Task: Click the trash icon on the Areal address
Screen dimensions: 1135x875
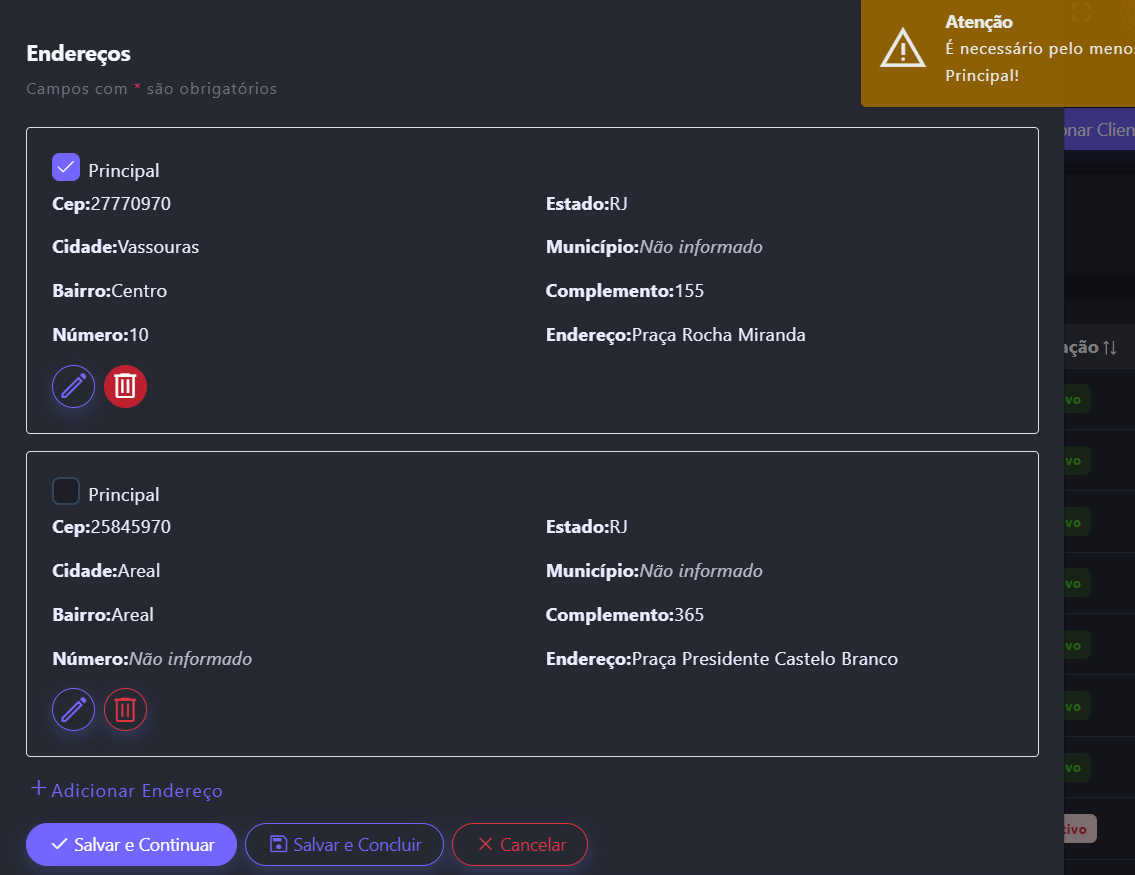Action: 125,710
